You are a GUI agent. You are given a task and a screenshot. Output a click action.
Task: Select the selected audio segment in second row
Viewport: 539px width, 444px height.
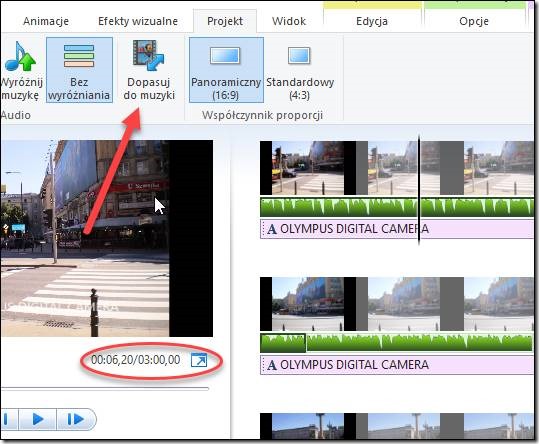(x=283, y=343)
